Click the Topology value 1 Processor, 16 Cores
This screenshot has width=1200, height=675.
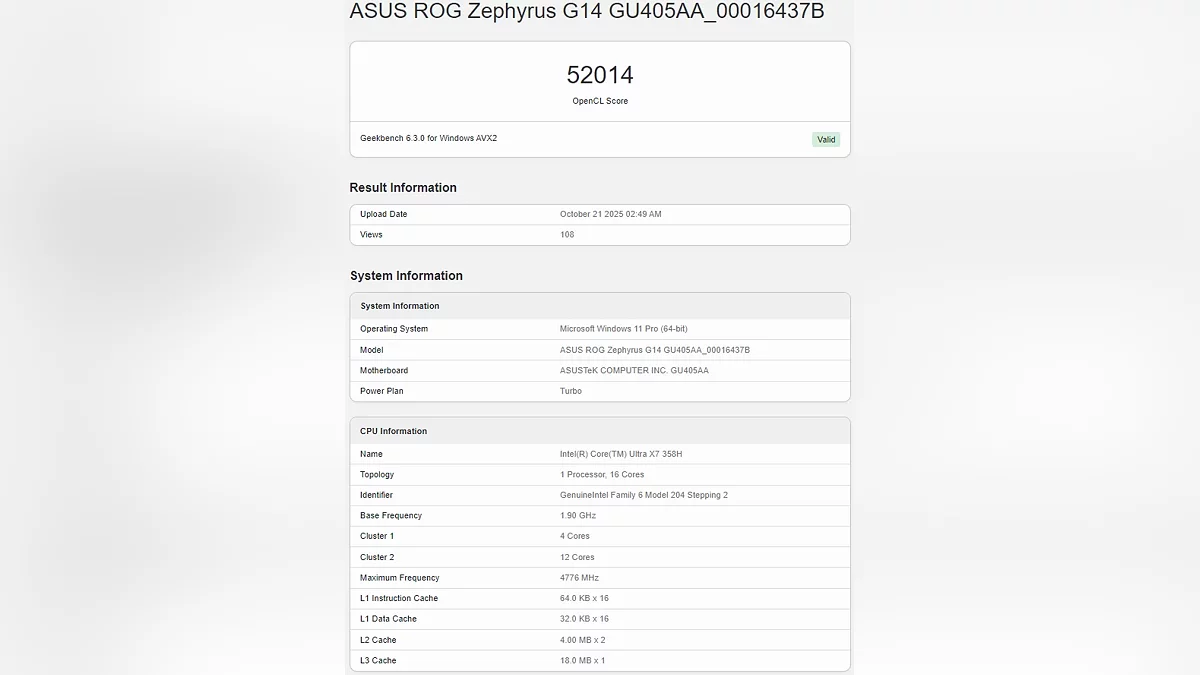click(602, 475)
